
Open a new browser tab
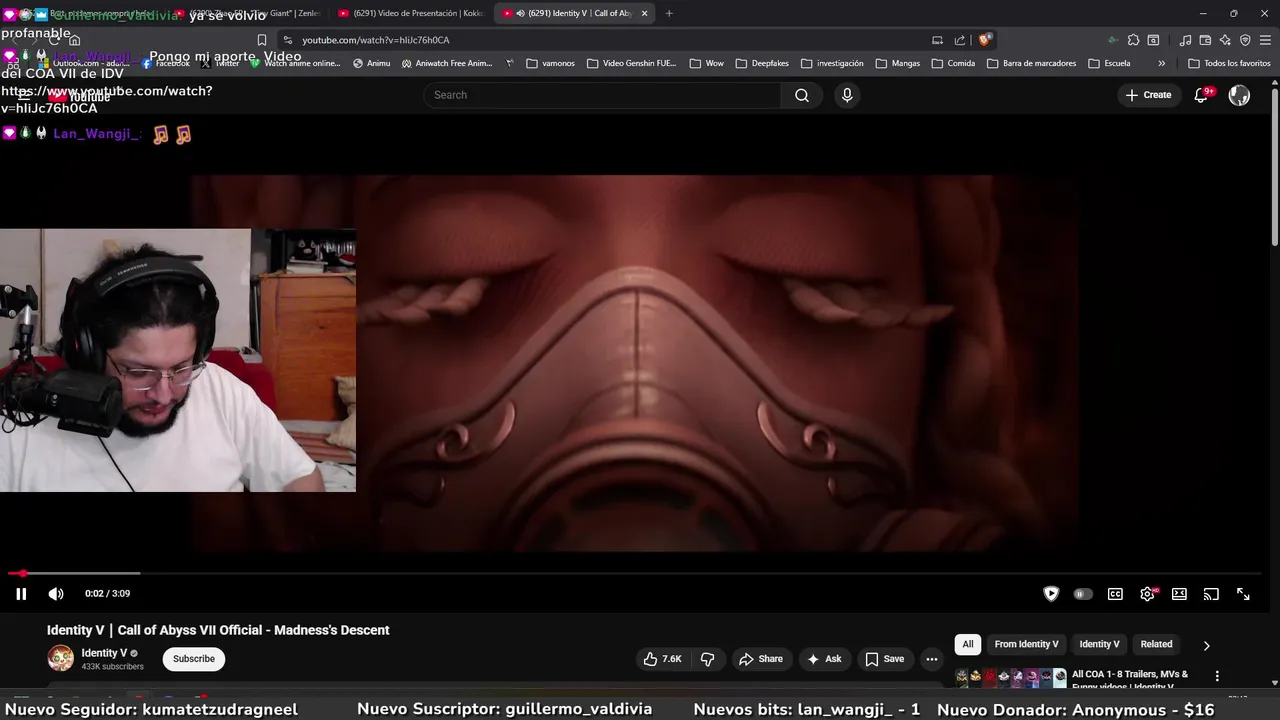point(669,13)
